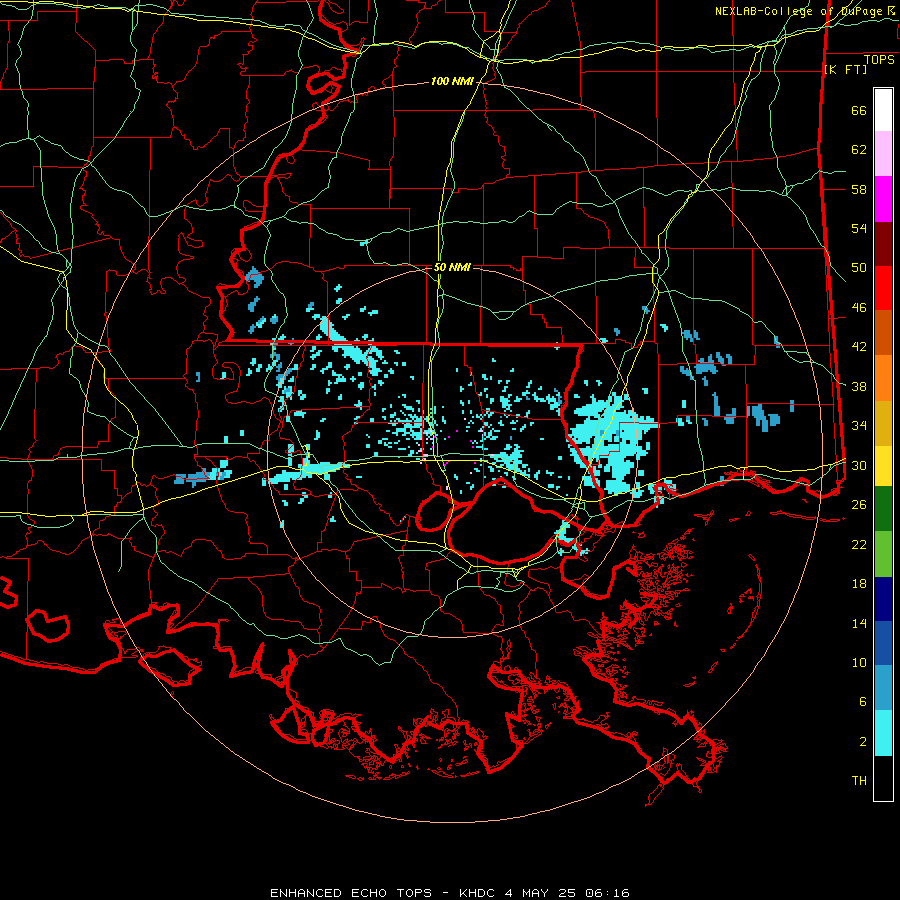Click the legend value '30'

click(859, 465)
